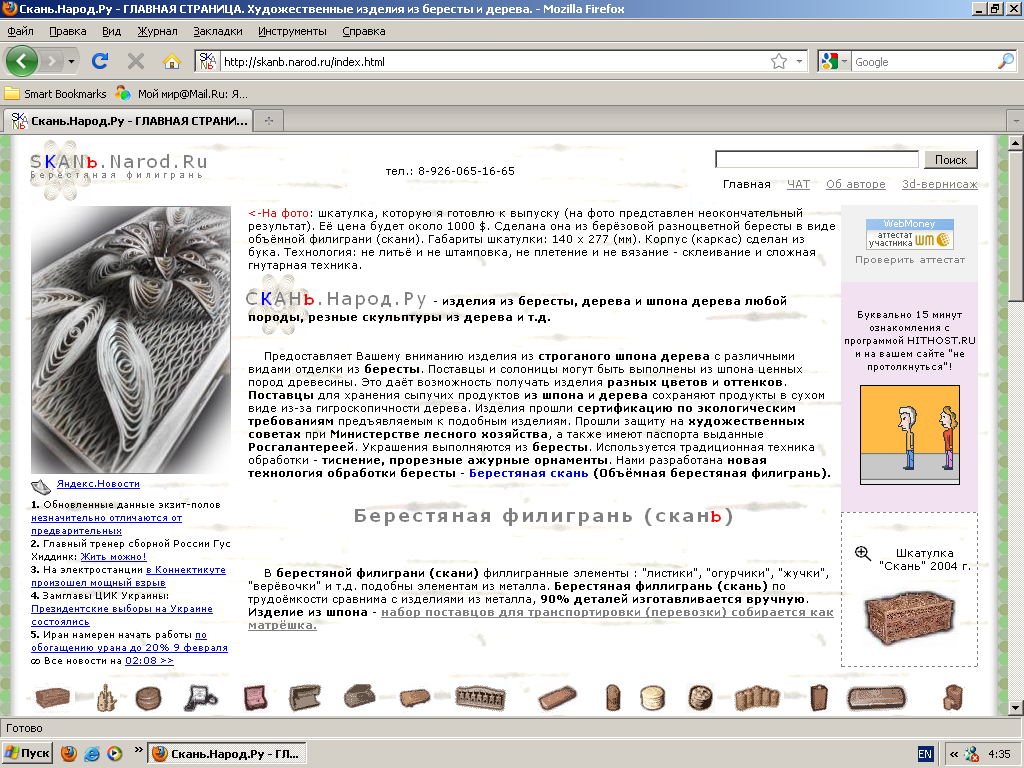
Task: Navigate back with the green back arrow
Action: (x=20, y=61)
